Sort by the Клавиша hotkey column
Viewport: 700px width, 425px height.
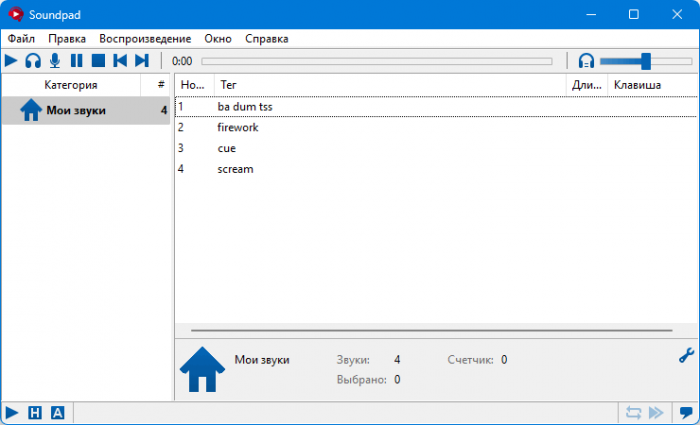(652, 85)
